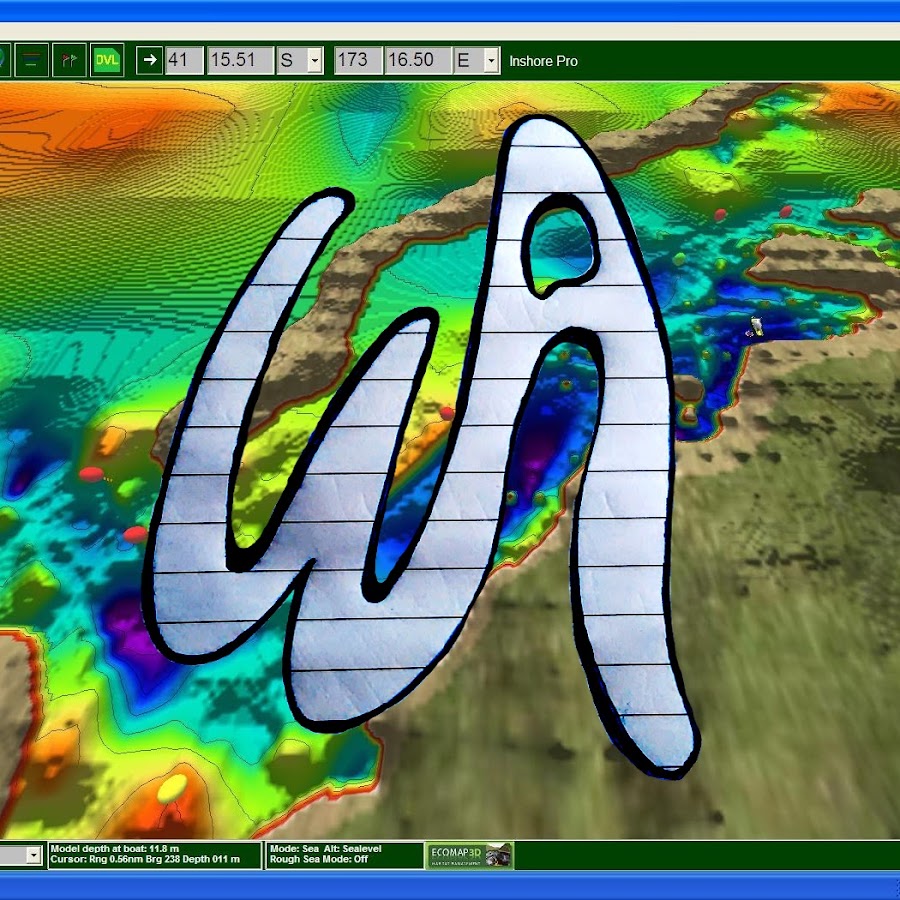Click the latitude degrees field showing 41
The height and width of the screenshot is (900, 900).
point(184,60)
